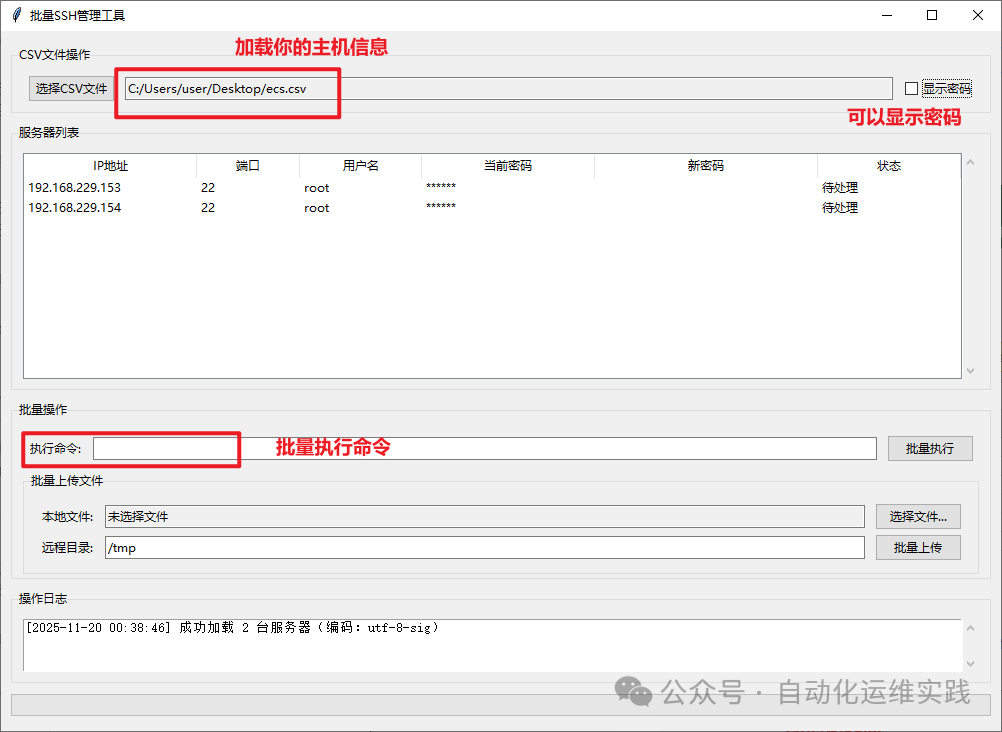This screenshot has height=732, width=1002.
Task: Focus the 执行命令 input field
Action: click(x=484, y=449)
